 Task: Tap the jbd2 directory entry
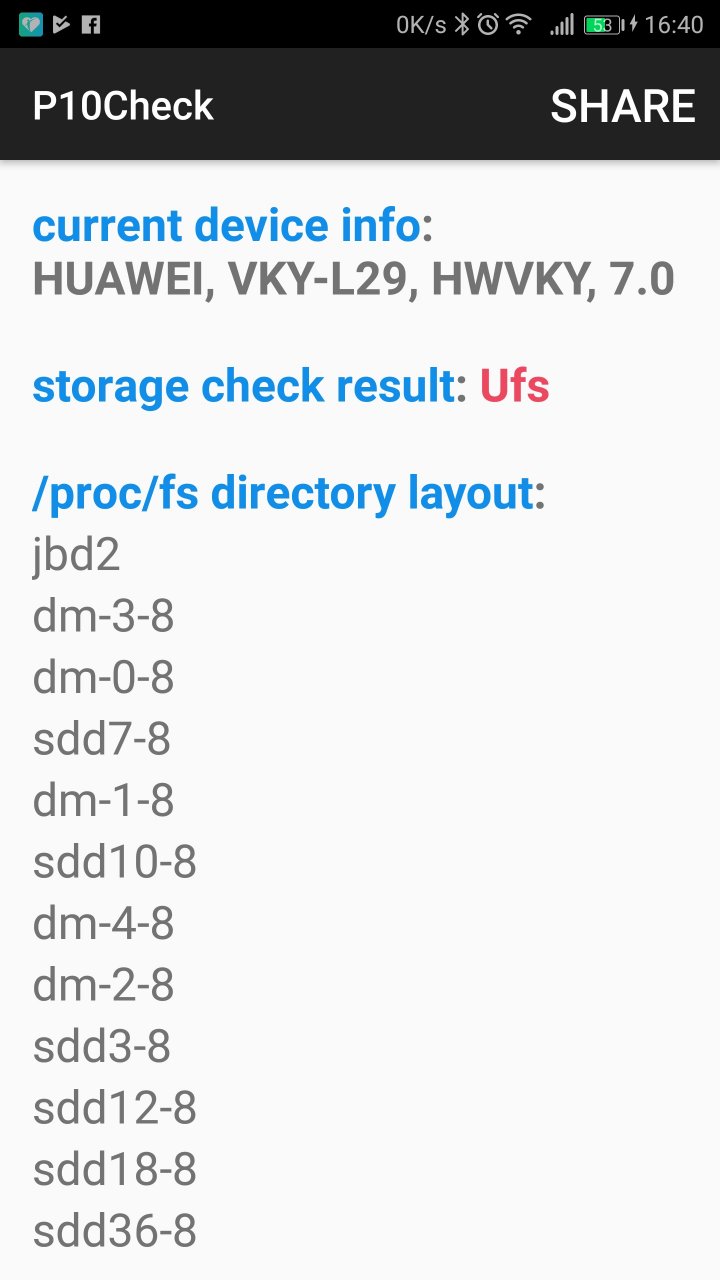(x=76, y=556)
